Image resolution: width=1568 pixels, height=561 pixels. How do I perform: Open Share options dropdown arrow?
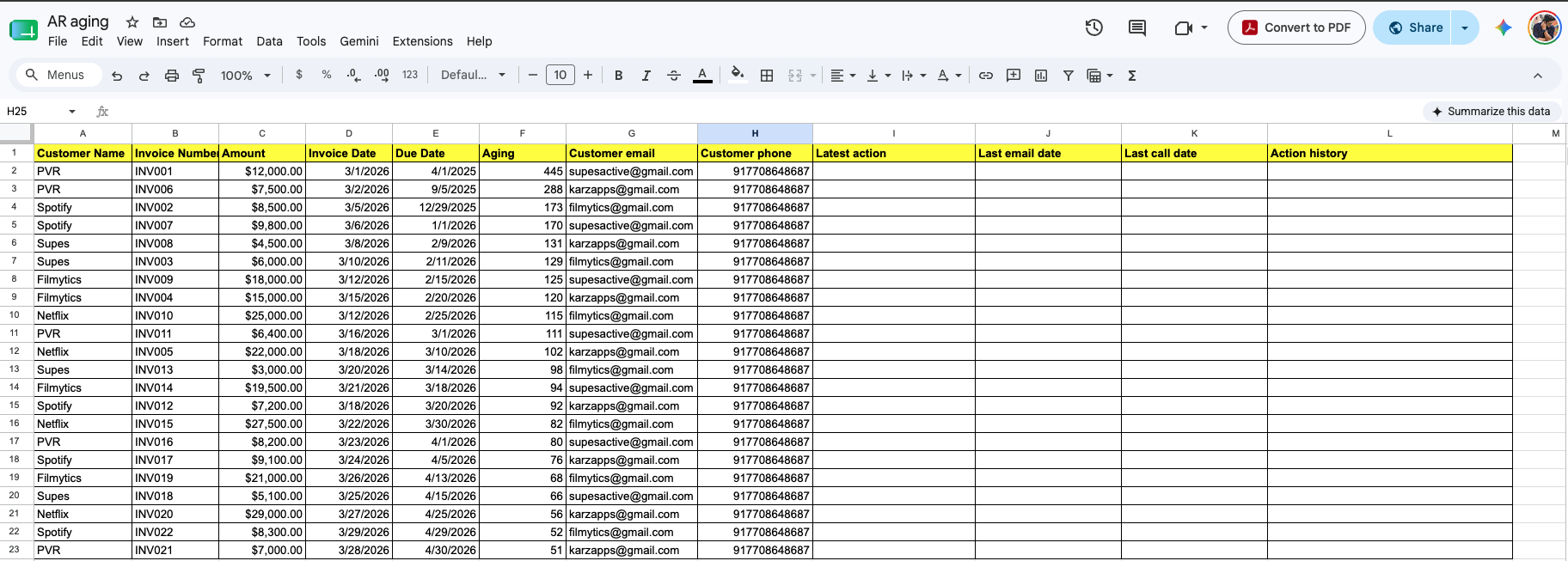(x=1465, y=27)
